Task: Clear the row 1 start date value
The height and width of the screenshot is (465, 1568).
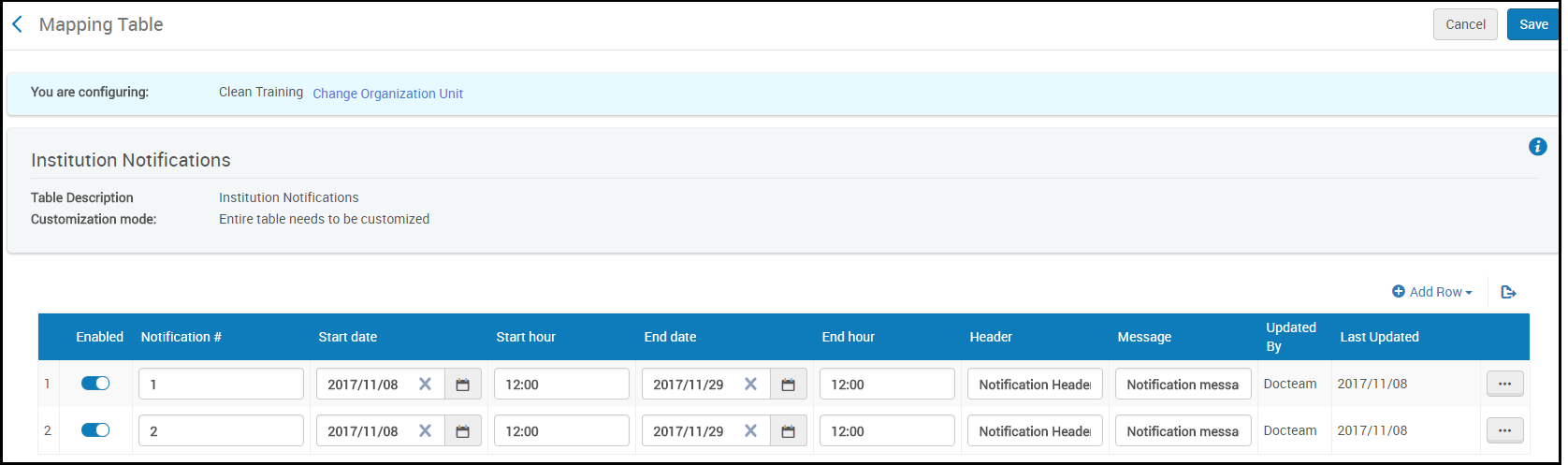Action: click(425, 385)
